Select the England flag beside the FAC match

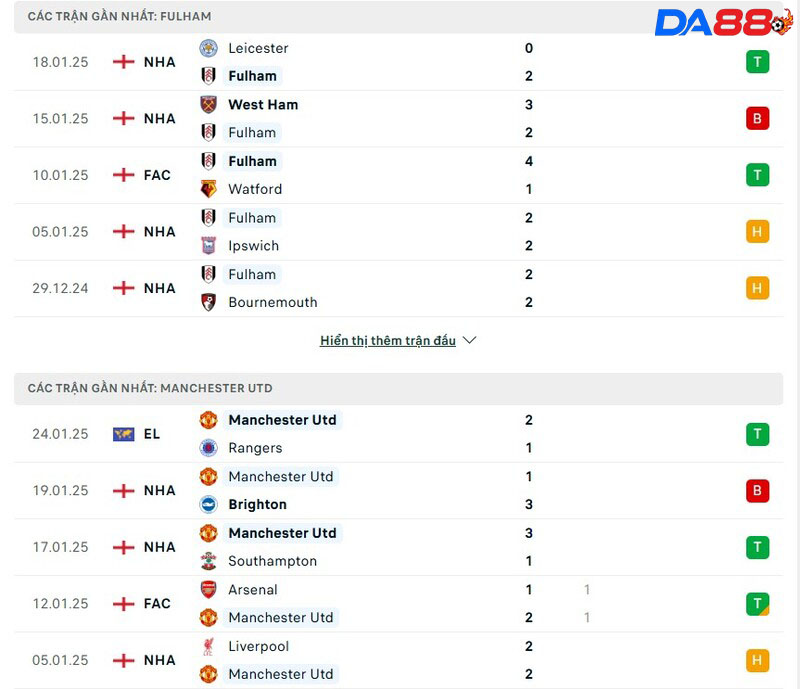tap(122, 175)
